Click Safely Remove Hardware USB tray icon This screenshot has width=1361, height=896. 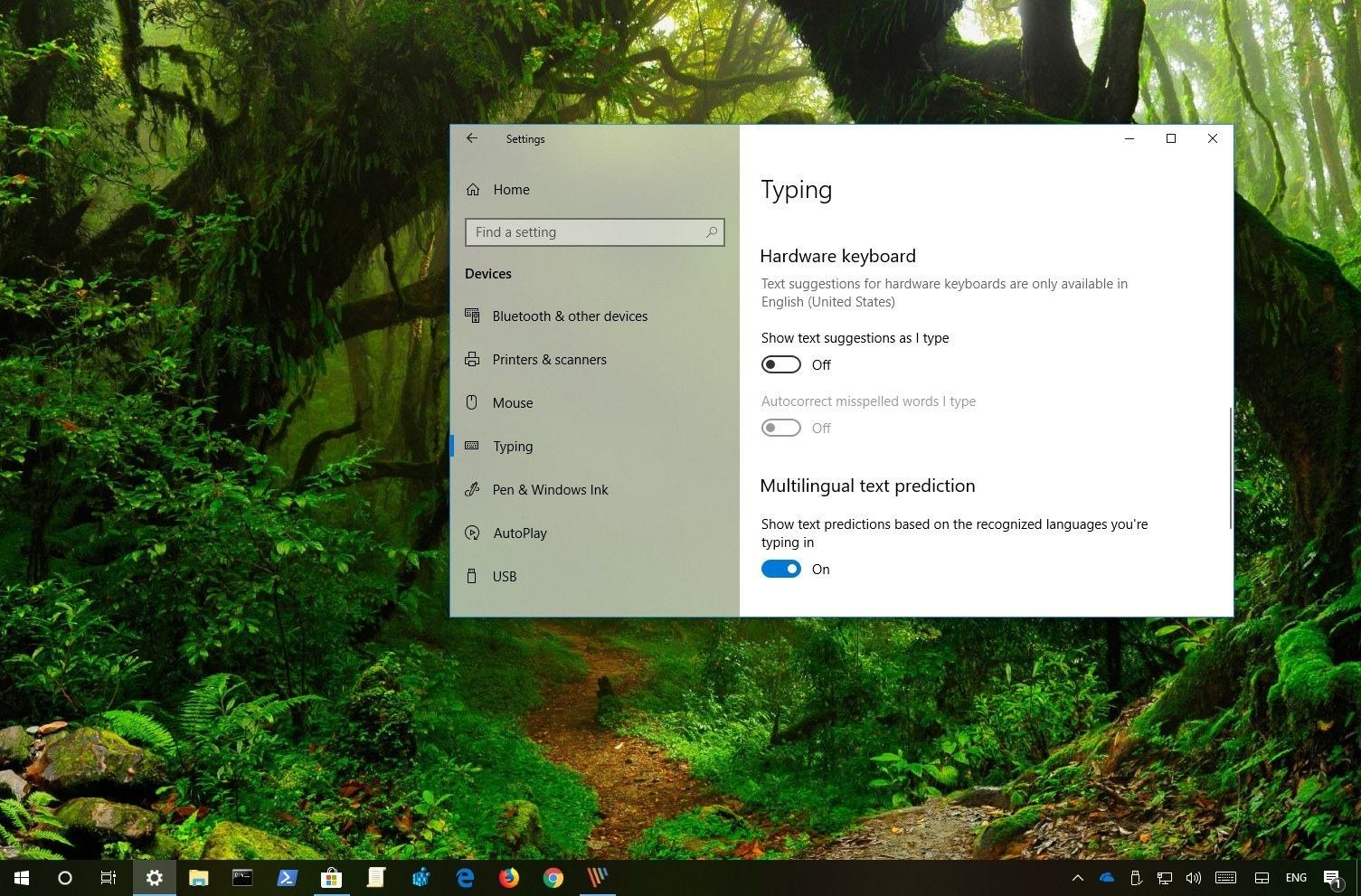1137,877
